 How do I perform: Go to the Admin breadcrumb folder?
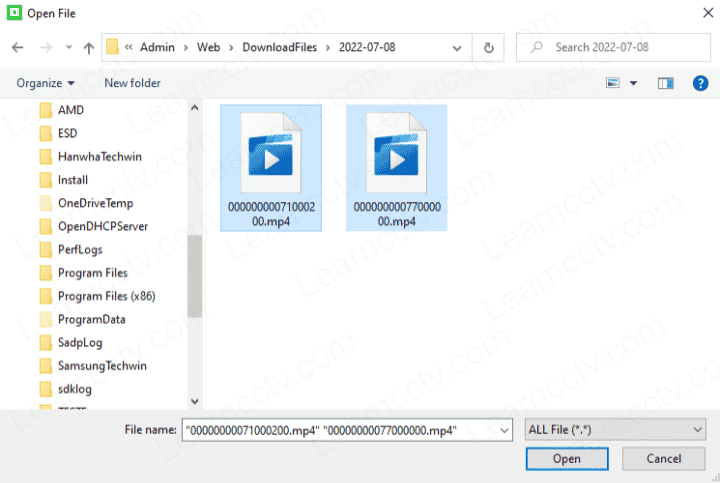[157, 47]
